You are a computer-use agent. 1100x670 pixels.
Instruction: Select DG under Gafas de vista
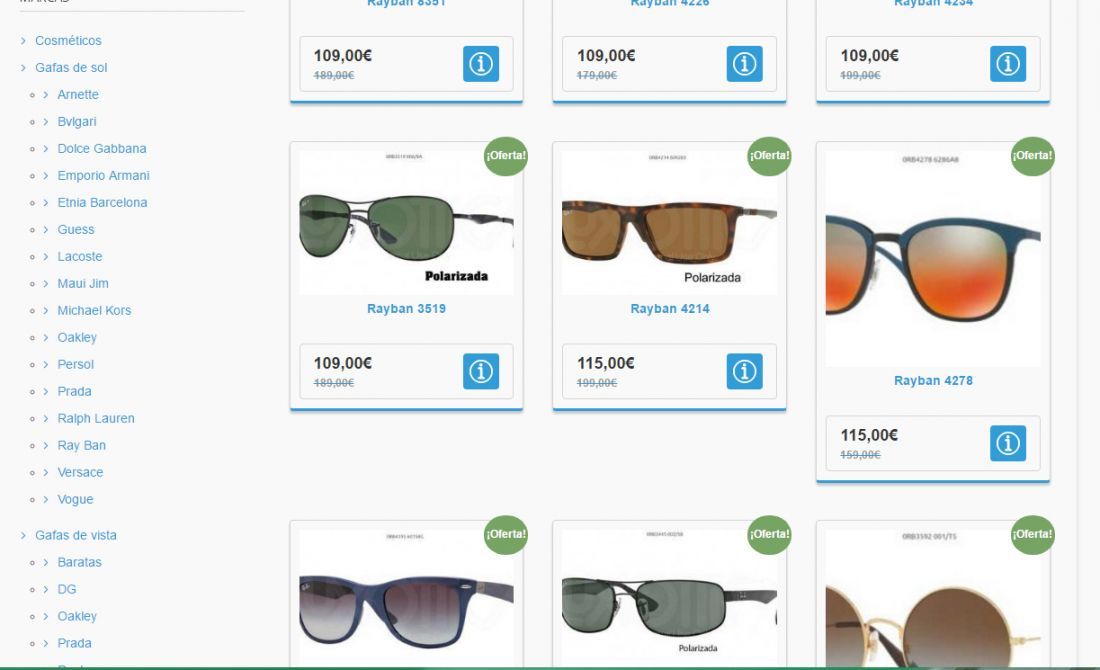[67, 589]
